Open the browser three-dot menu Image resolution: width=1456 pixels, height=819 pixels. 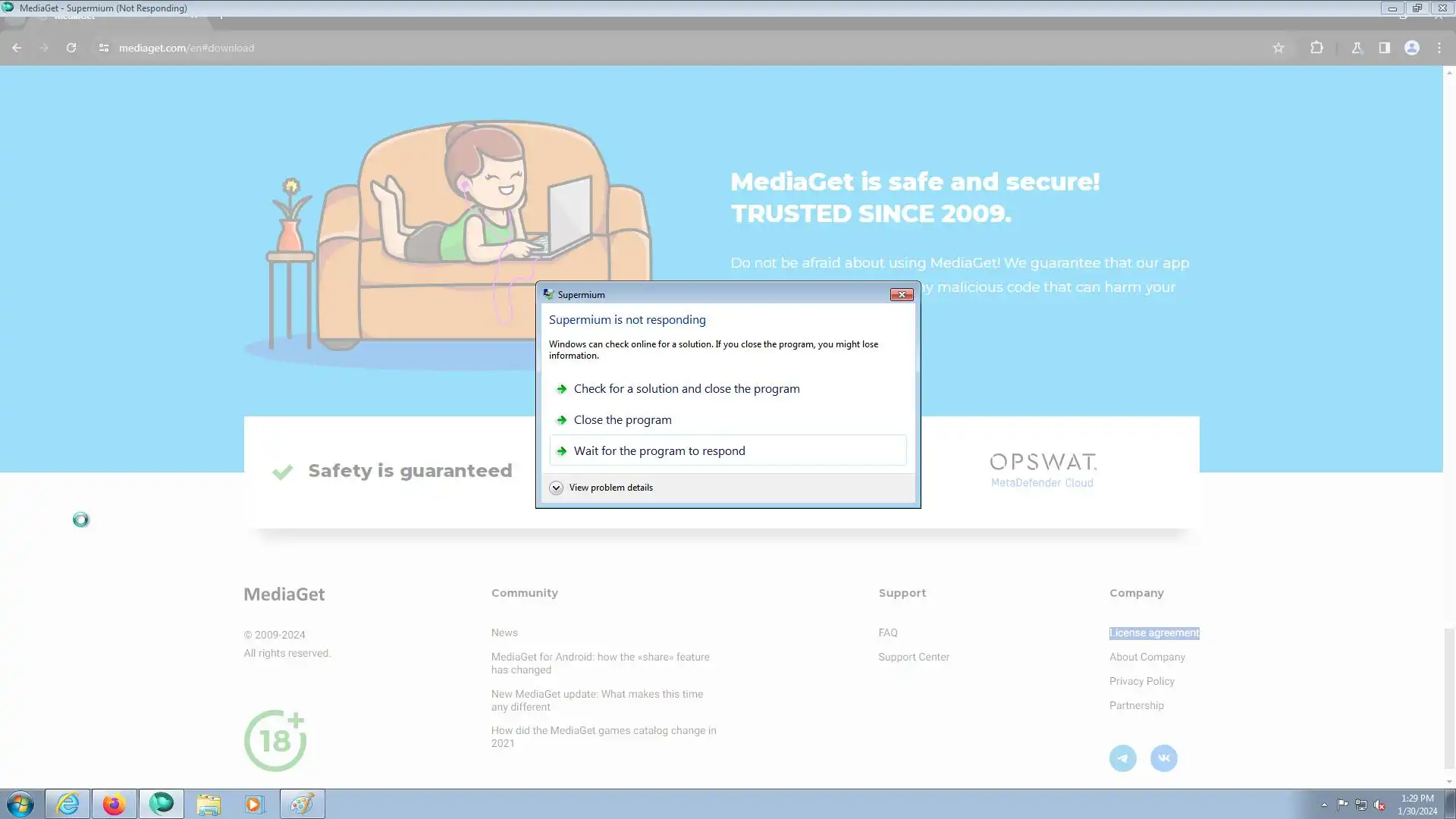click(x=1439, y=48)
